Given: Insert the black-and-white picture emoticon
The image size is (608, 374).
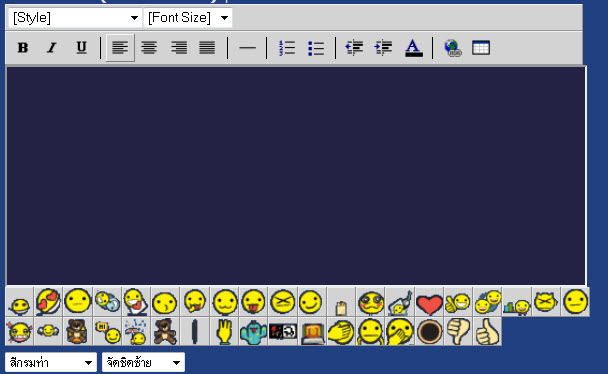Looking at the screenshot, I should tap(283, 331).
